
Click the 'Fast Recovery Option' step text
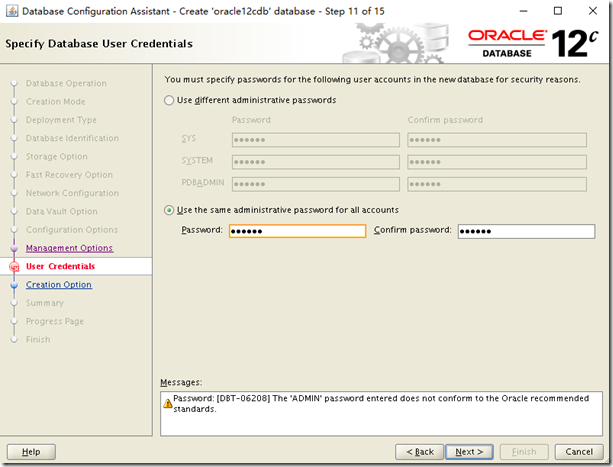[69, 175]
